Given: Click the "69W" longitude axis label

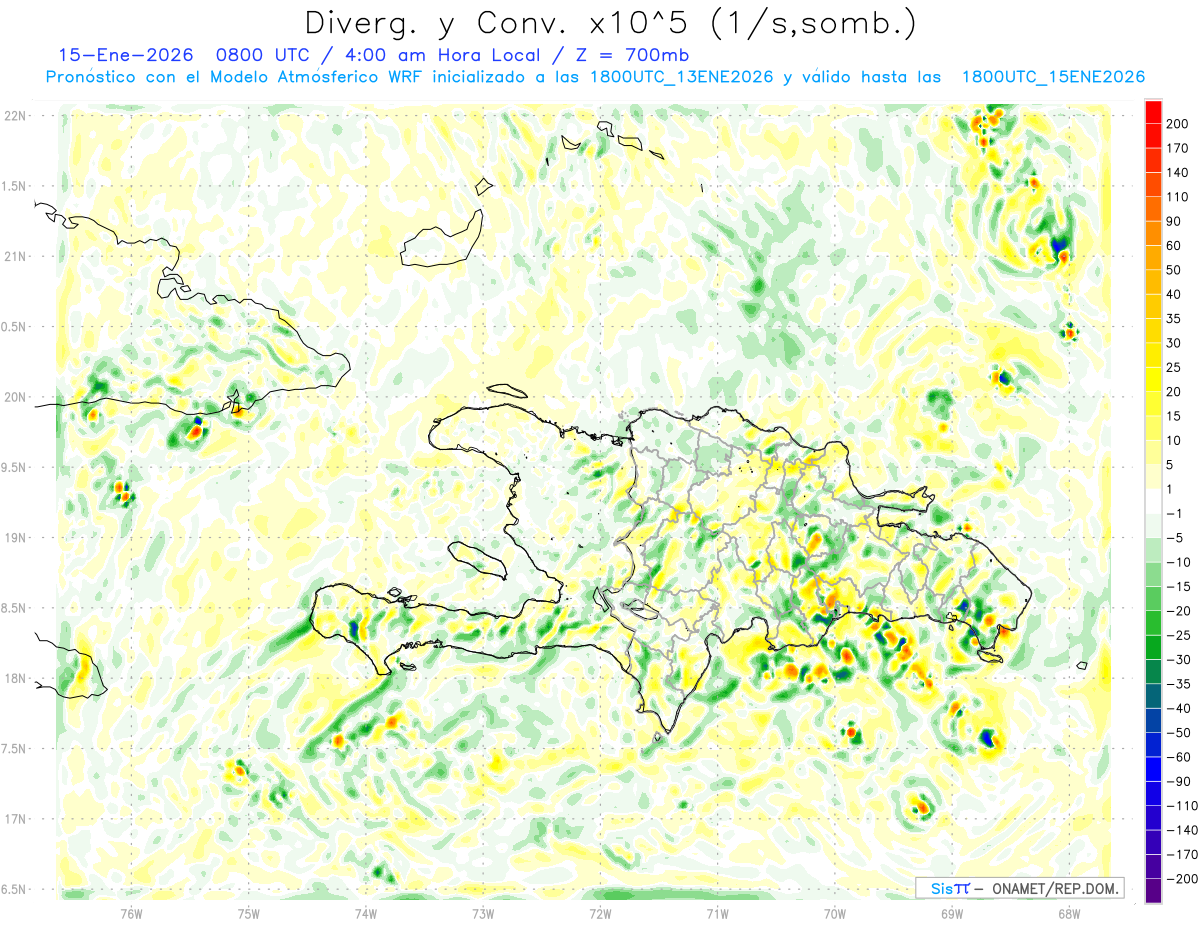Looking at the screenshot, I should click(951, 914).
